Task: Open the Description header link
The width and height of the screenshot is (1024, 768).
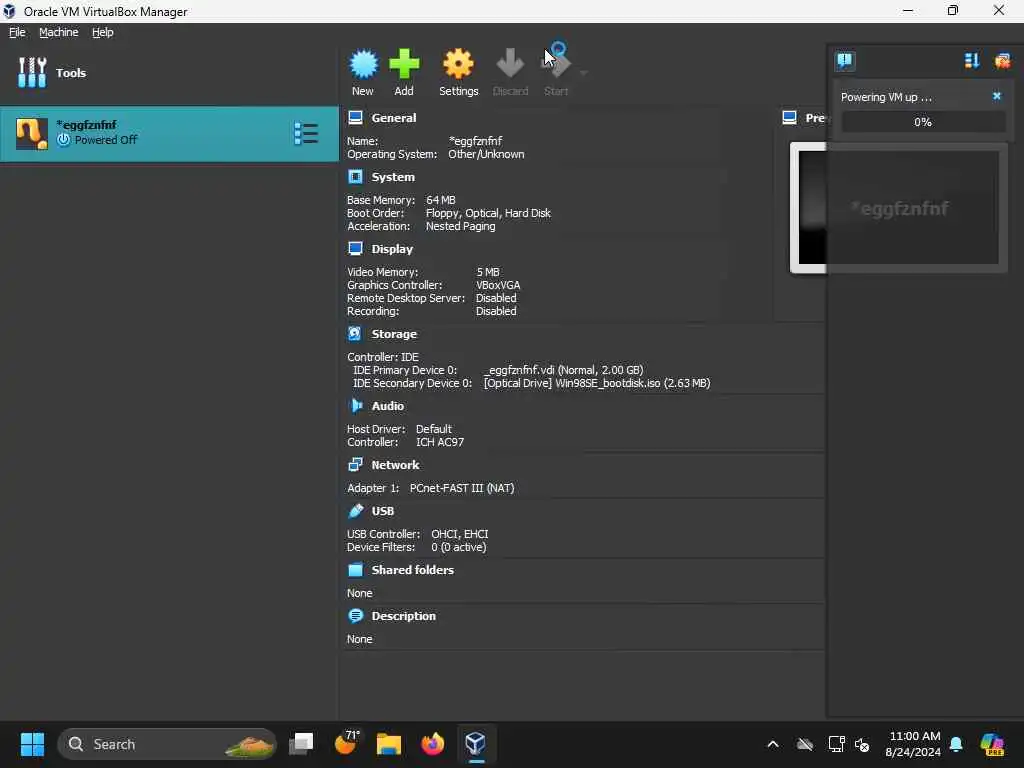Action: click(x=404, y=616)
